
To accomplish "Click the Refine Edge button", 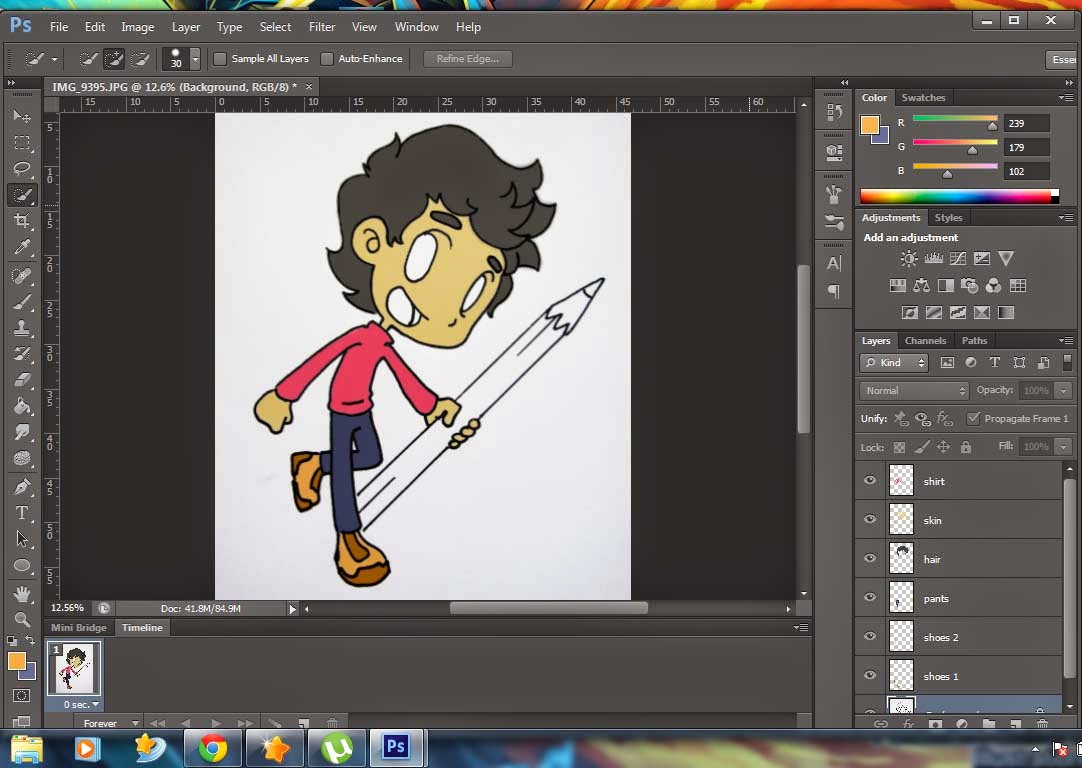I will pos(468,59).
